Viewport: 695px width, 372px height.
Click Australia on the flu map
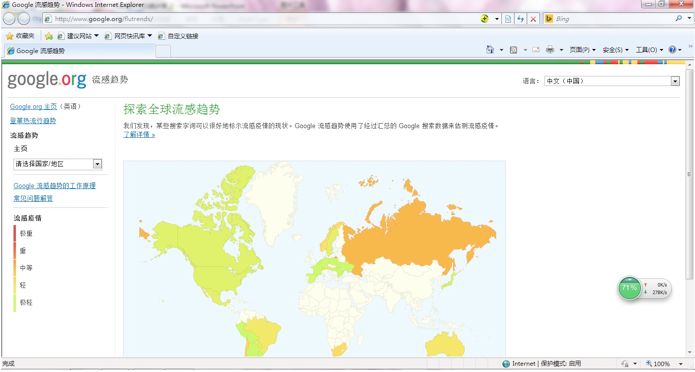point(445,345)
